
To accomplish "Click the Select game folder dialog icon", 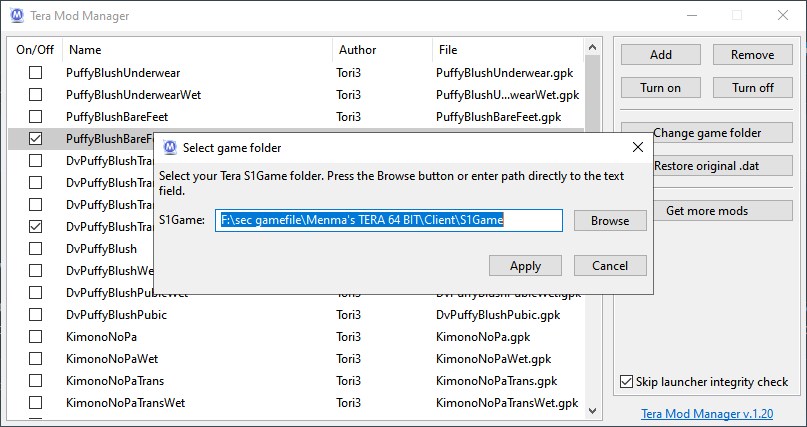I will (x=170, y=148).
